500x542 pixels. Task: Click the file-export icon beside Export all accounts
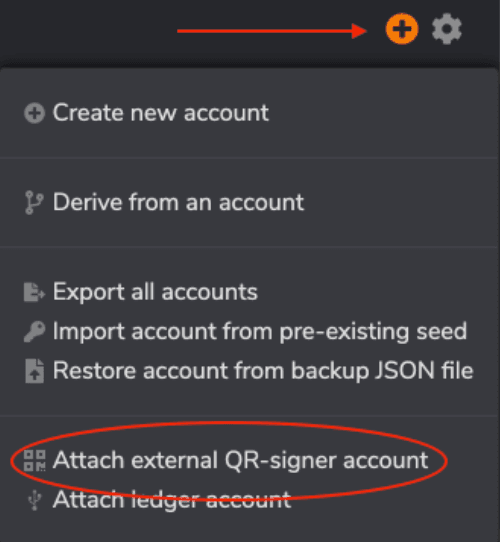point(34,292)
